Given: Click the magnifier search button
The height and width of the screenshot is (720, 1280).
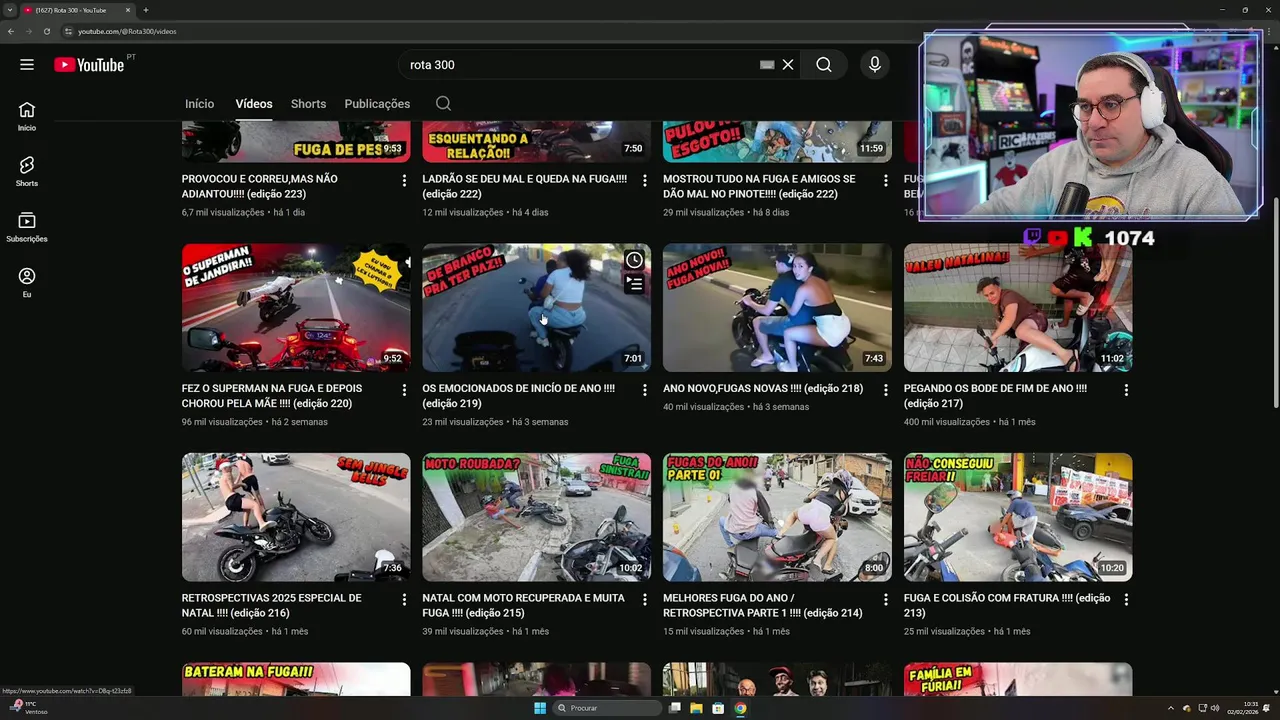Looking at the screenshot, I should click(x=823, y=65).
